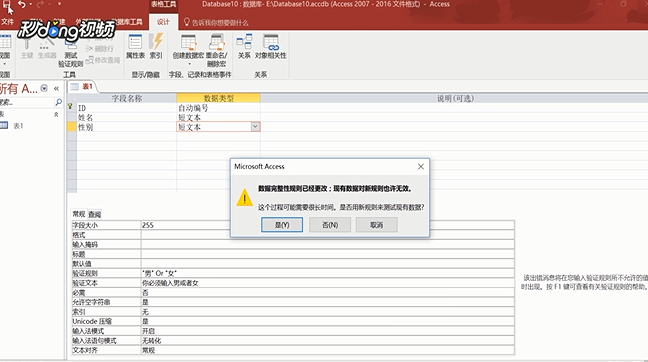
Task: Click 取消 in the Access dialog
Action: 376,225
